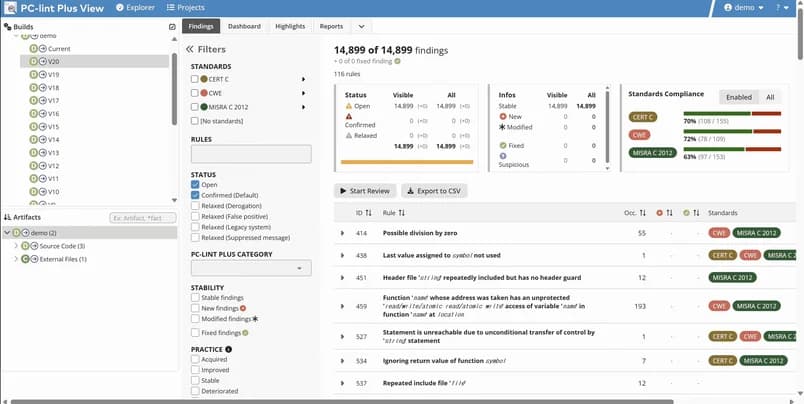Select the Current build

click(59, 49)
